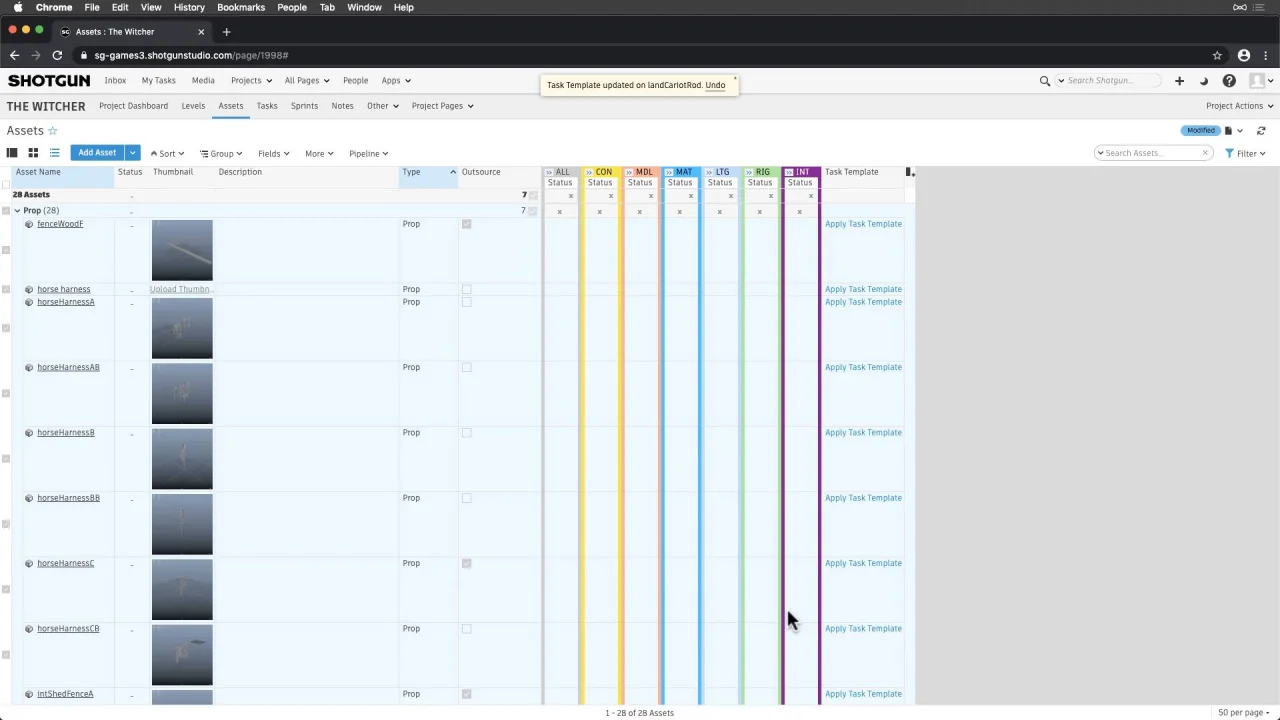The height and width of the screenshot is (720, 1280).
Task: Select the Prop group row checkbox
Action: coord(6,211)
